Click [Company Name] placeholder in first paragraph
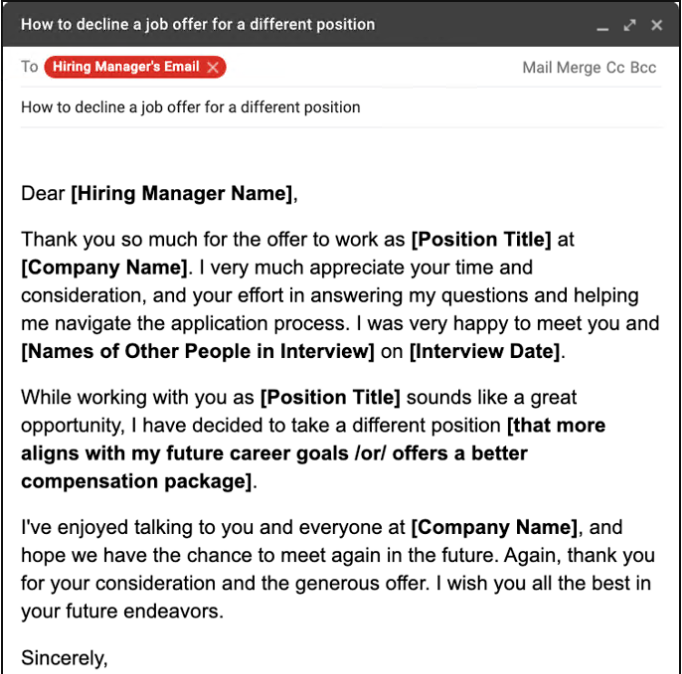The image size is (682, 674). click(104, 268)
